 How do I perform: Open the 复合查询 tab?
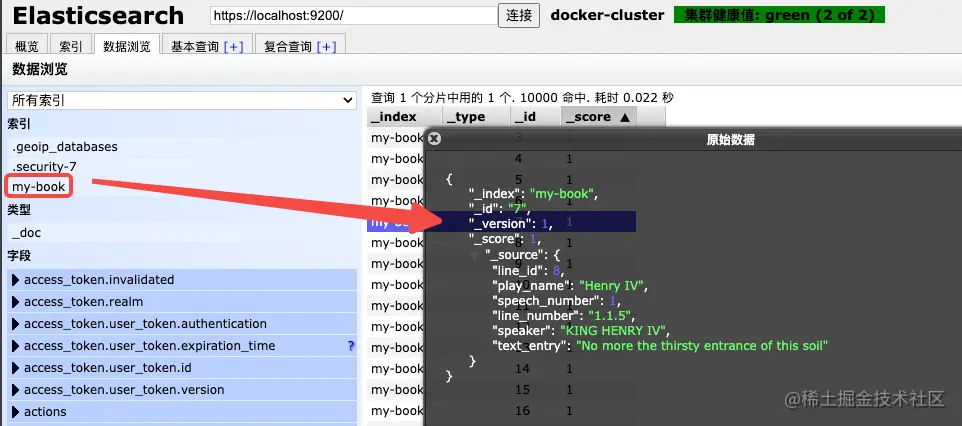pos(288,47)
